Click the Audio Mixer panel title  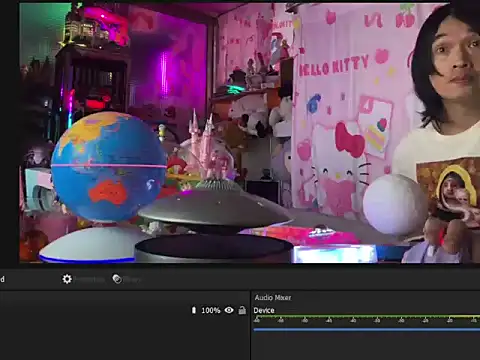click(x=273, y=298)
